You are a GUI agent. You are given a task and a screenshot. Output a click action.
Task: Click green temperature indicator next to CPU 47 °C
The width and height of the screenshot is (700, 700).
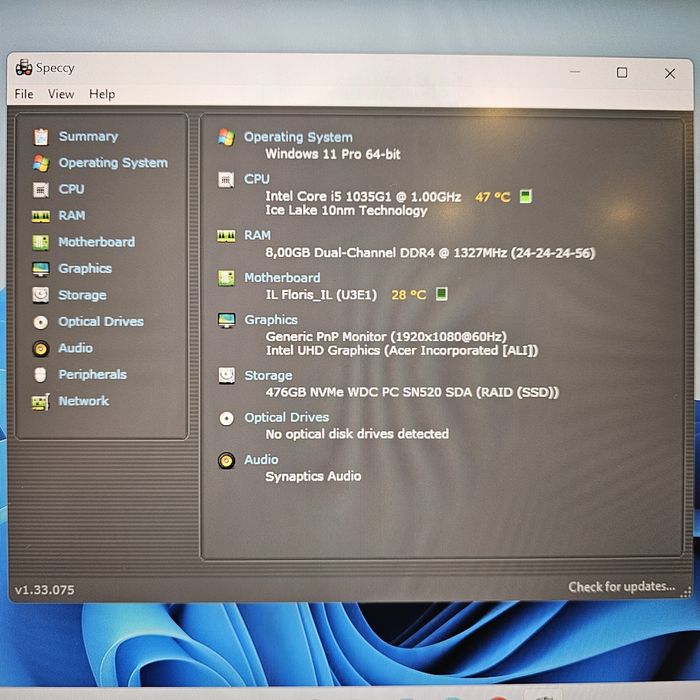(x=525, y=196)
